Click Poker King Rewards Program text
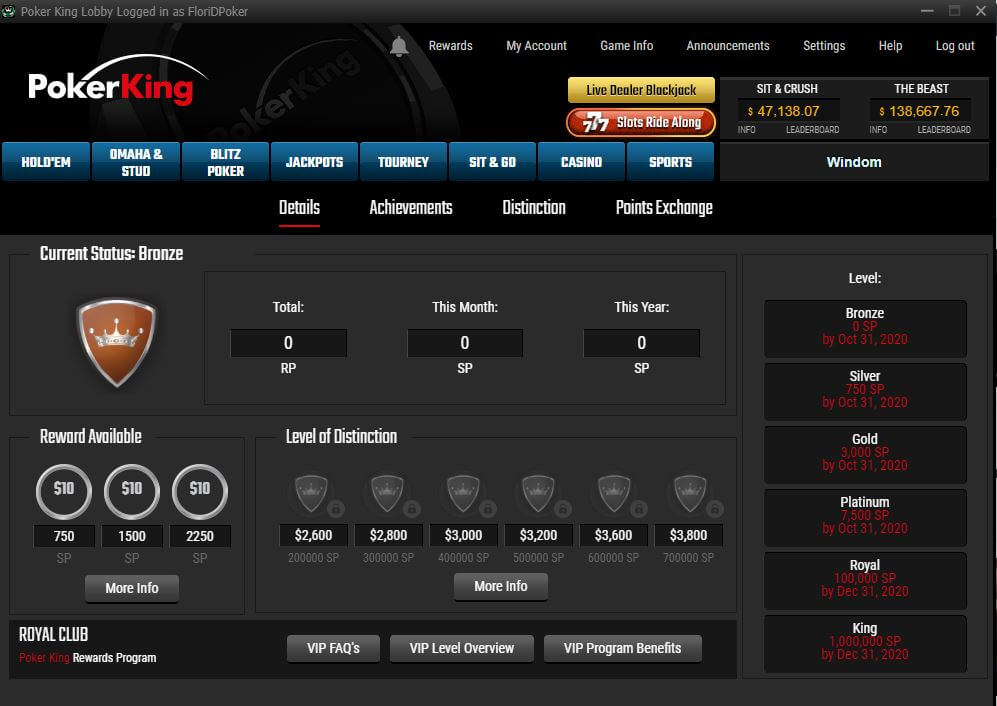997x706 pixels. (87, 658)
